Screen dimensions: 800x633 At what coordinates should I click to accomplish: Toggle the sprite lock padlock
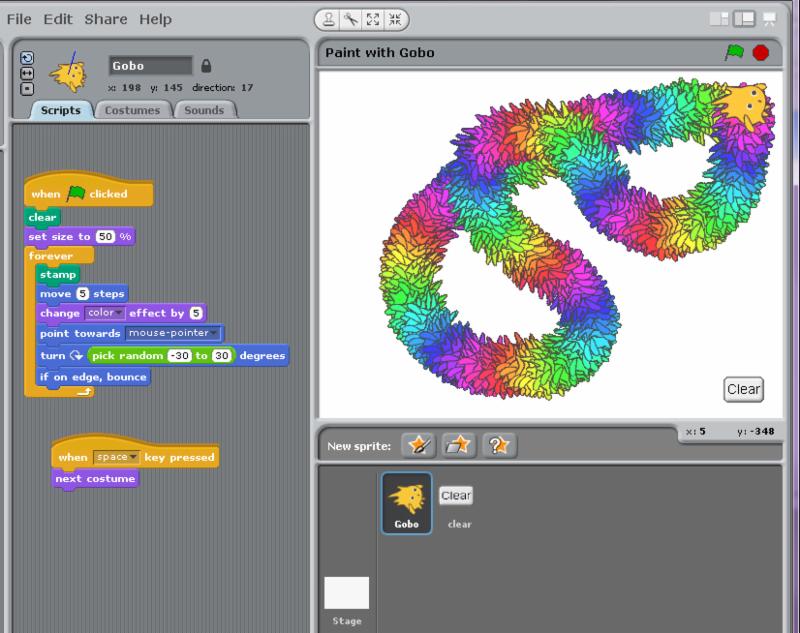[x=206, y=65]
